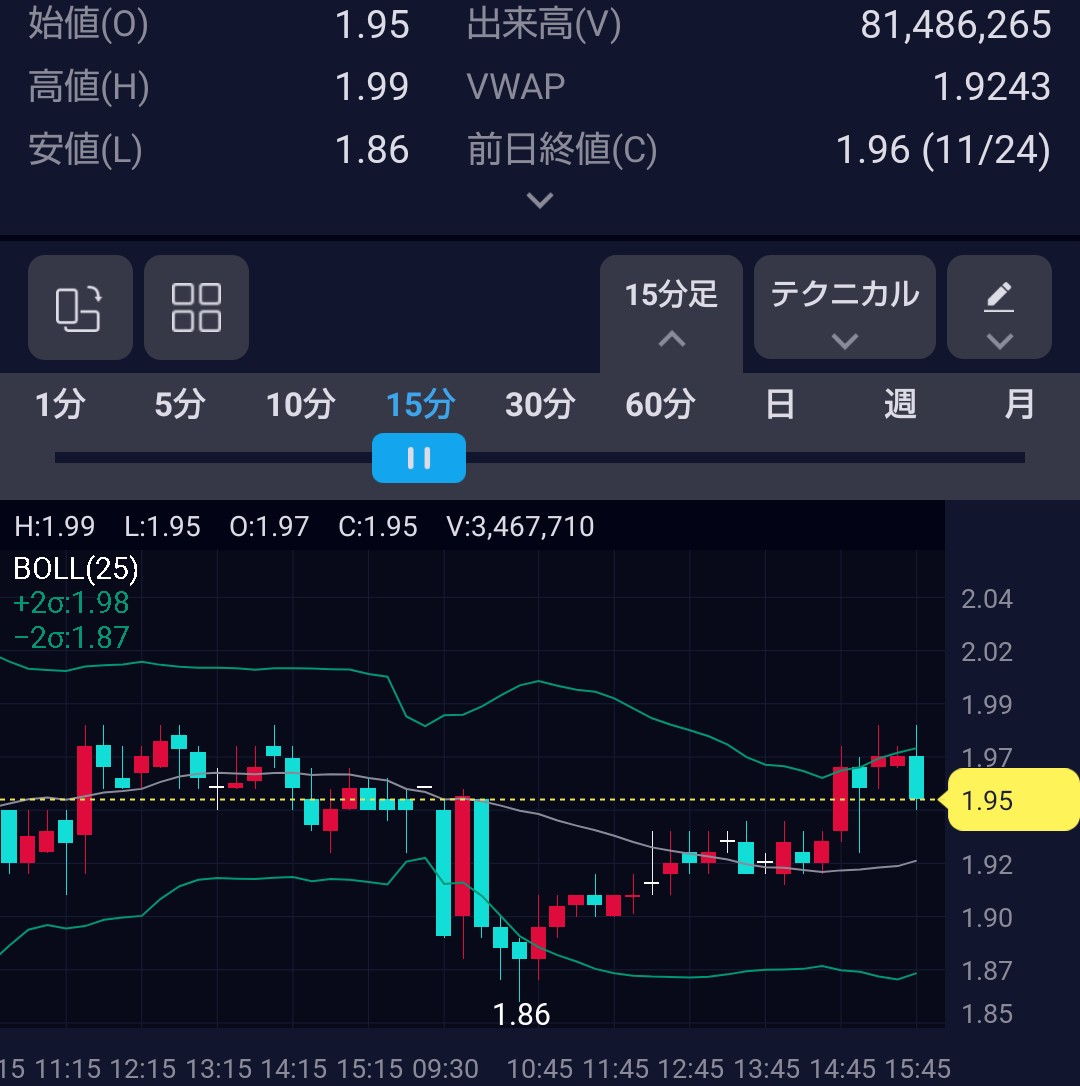1080x1086 pixels.
Task: Expand the テクニカル indicators dropdown
Action: 844,307
